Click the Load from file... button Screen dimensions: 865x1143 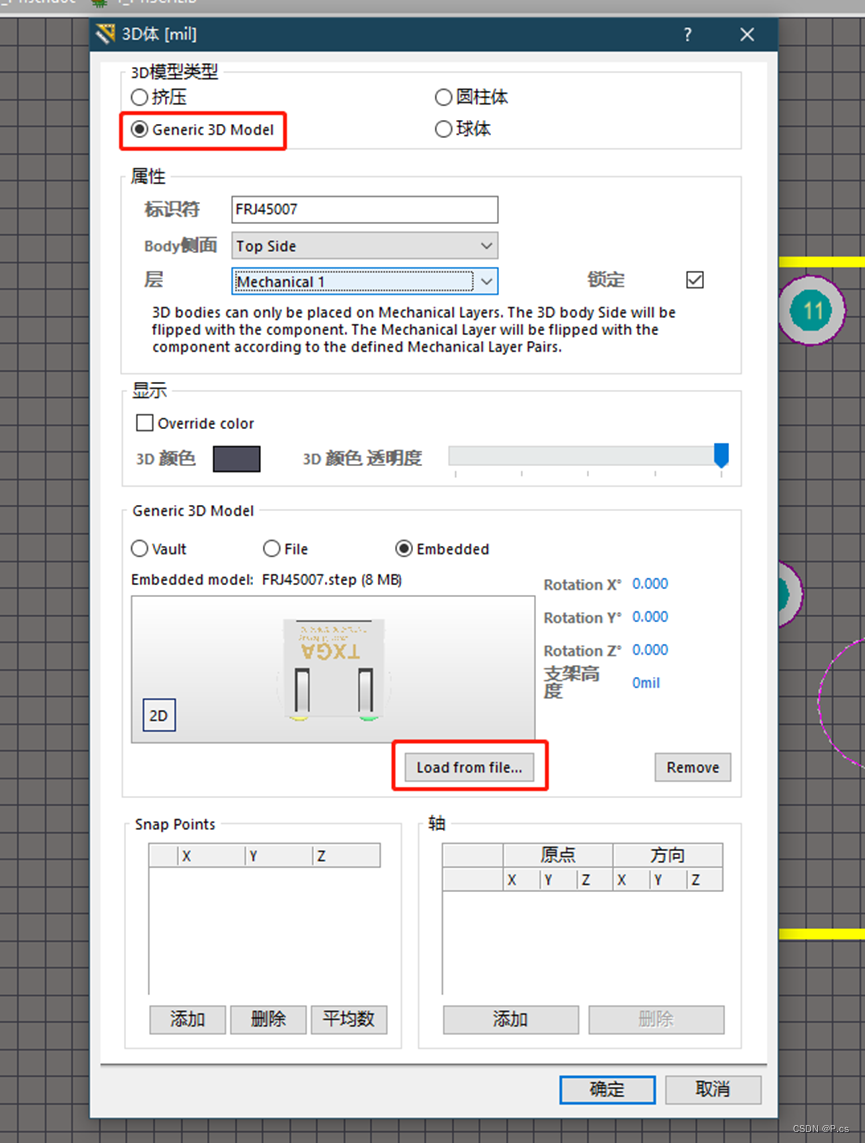(x=469, y=767)
